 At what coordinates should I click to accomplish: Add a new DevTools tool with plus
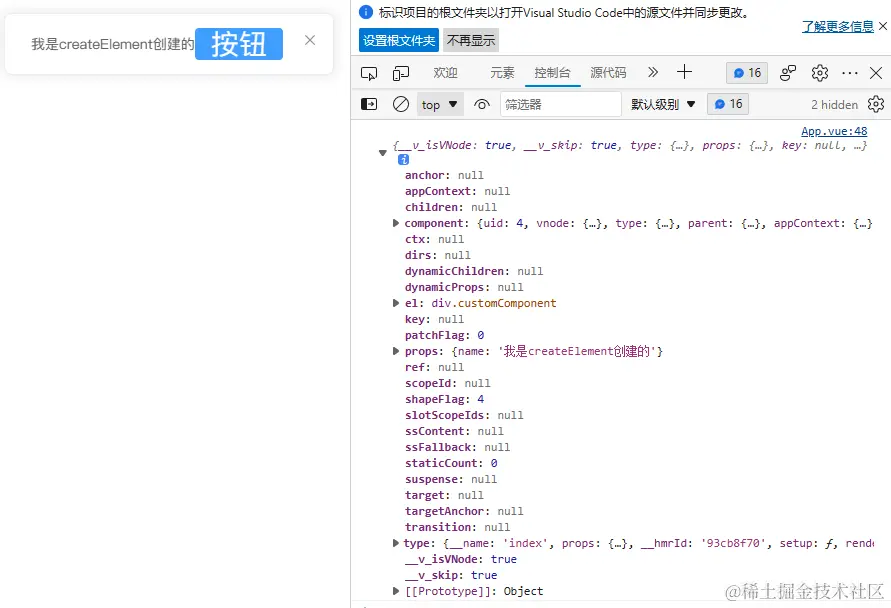click(x=684, y=72)
